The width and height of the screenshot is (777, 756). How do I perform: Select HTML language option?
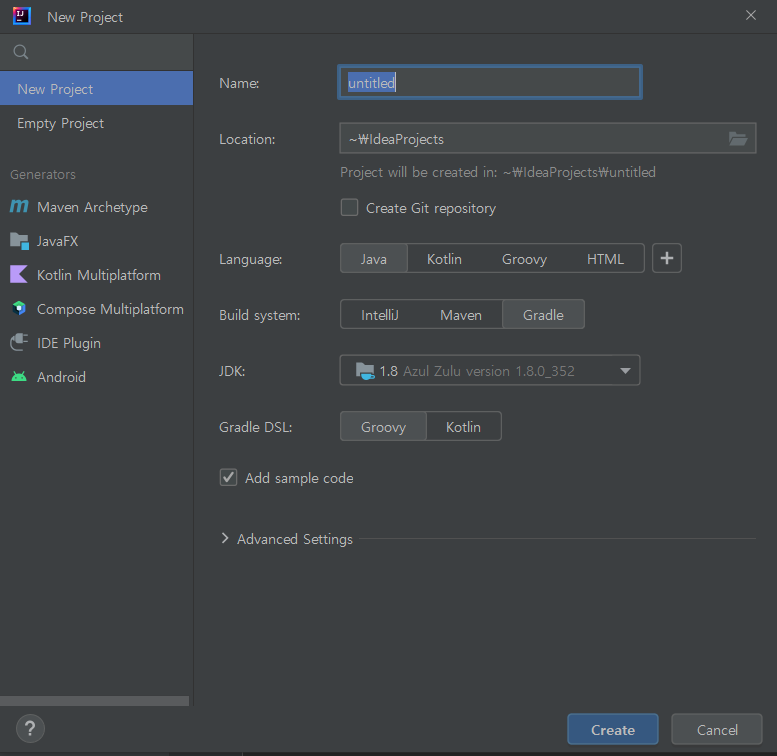coord(605,259)
